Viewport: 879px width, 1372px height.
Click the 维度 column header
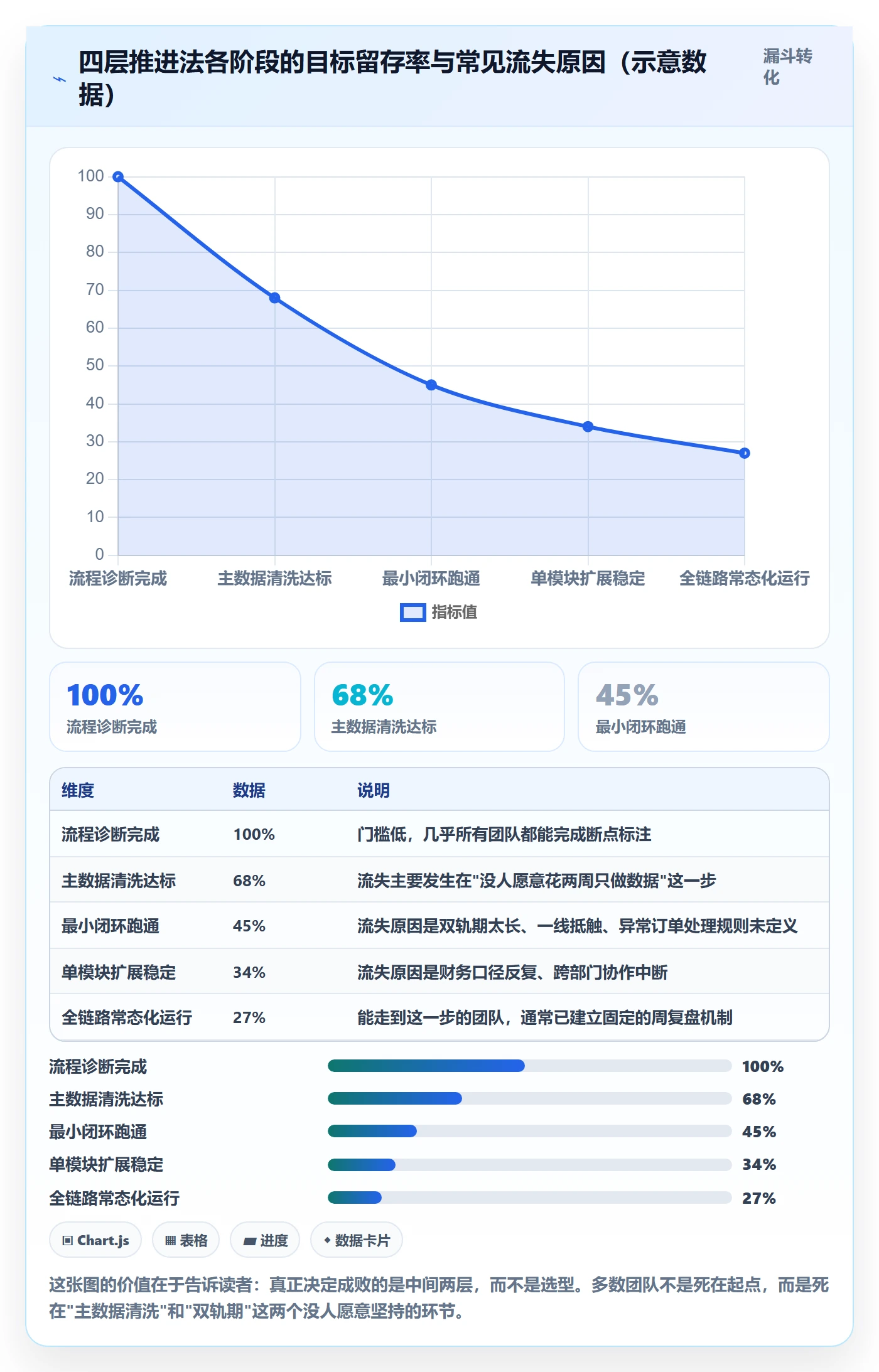pos(78,790)
